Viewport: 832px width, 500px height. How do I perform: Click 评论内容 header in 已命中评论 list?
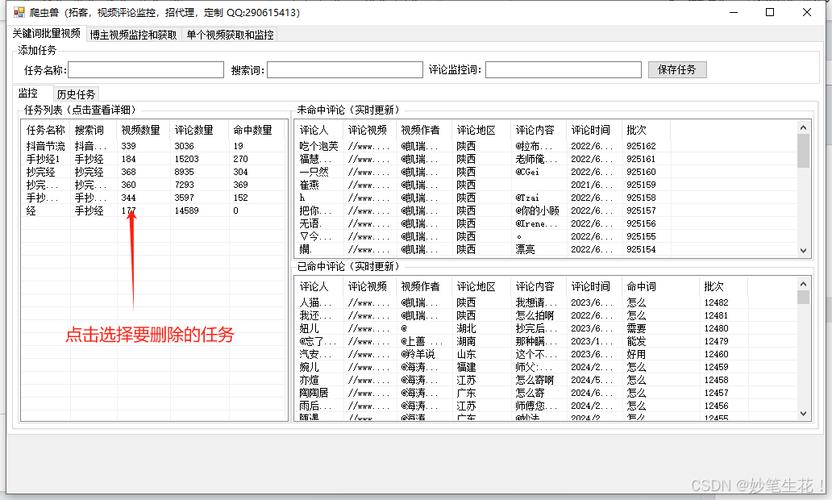click(538, 287)
